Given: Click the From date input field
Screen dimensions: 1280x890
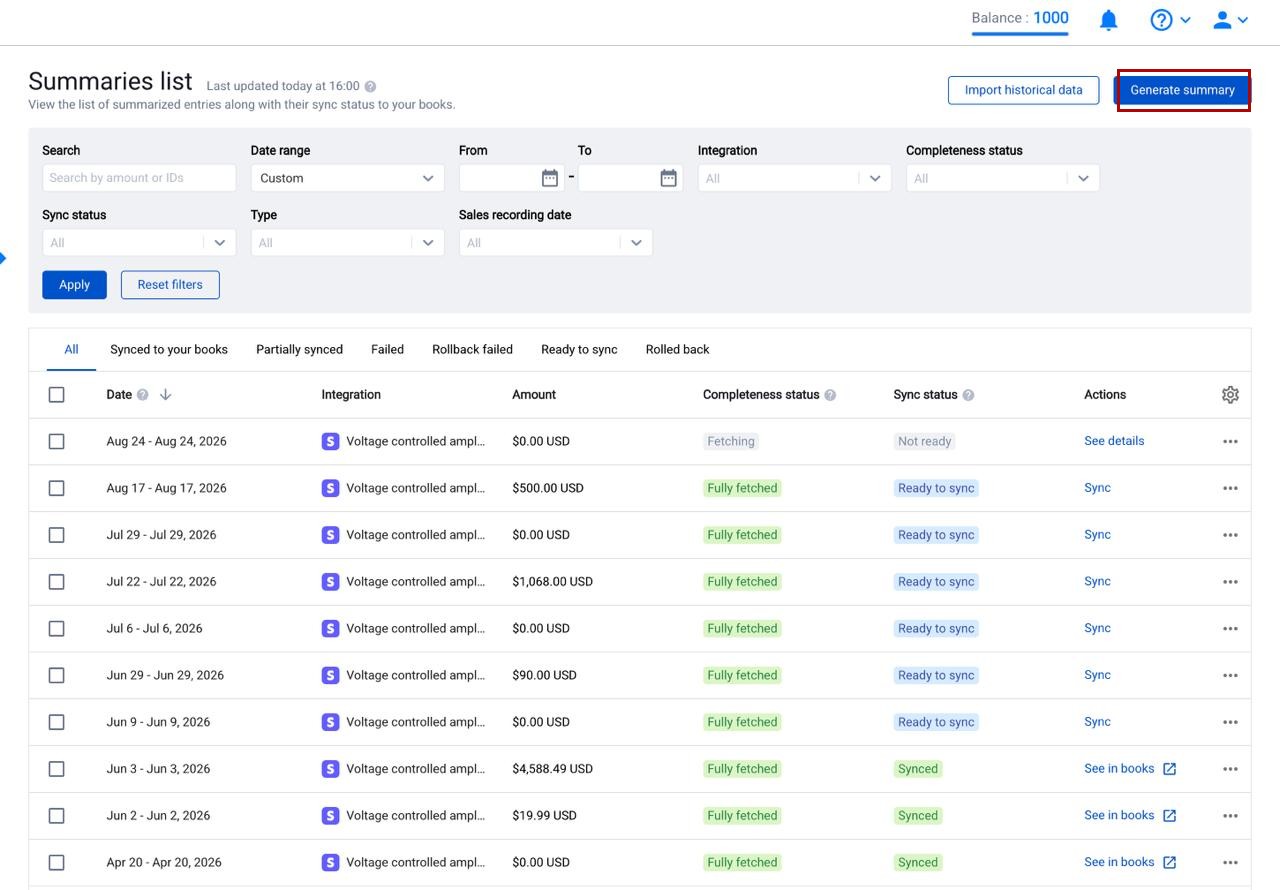Looking at the screenshot, I should coord(510,178).
